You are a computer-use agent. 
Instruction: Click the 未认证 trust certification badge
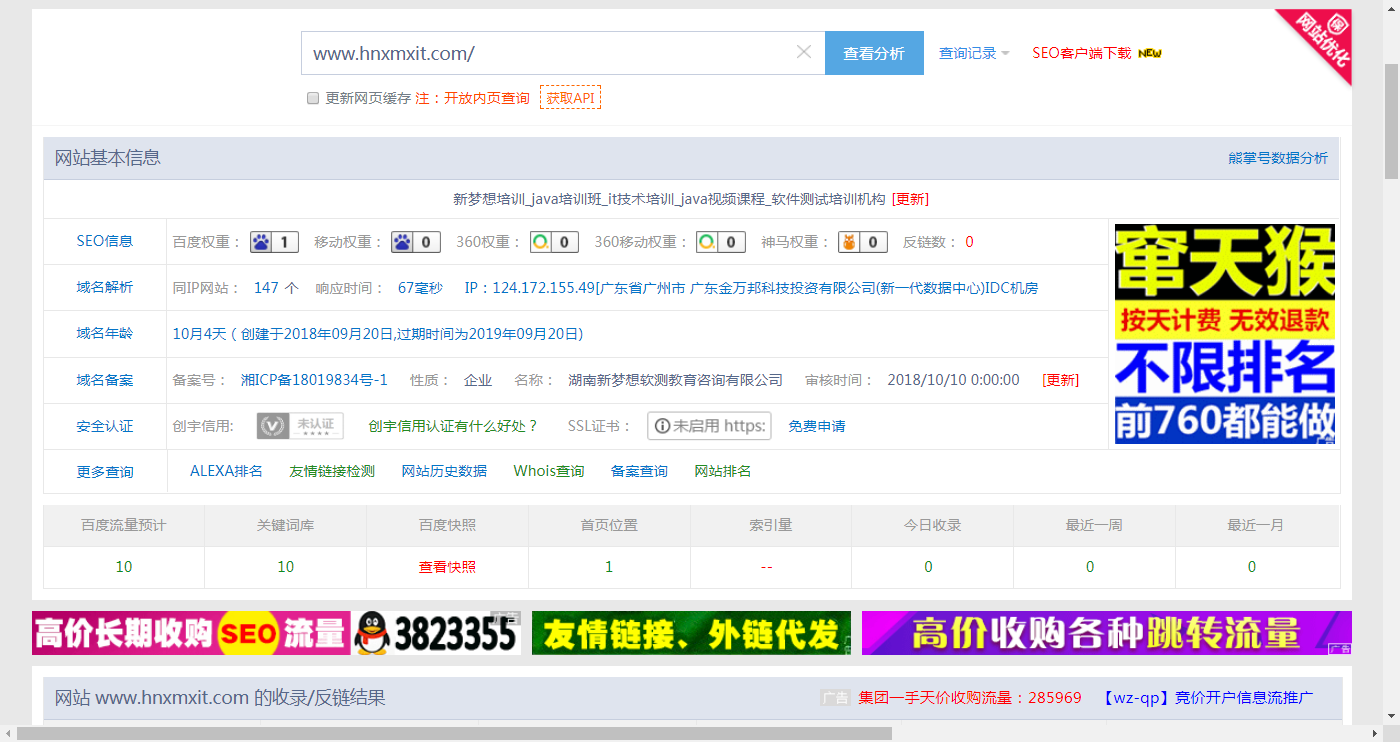click(300, 426)
